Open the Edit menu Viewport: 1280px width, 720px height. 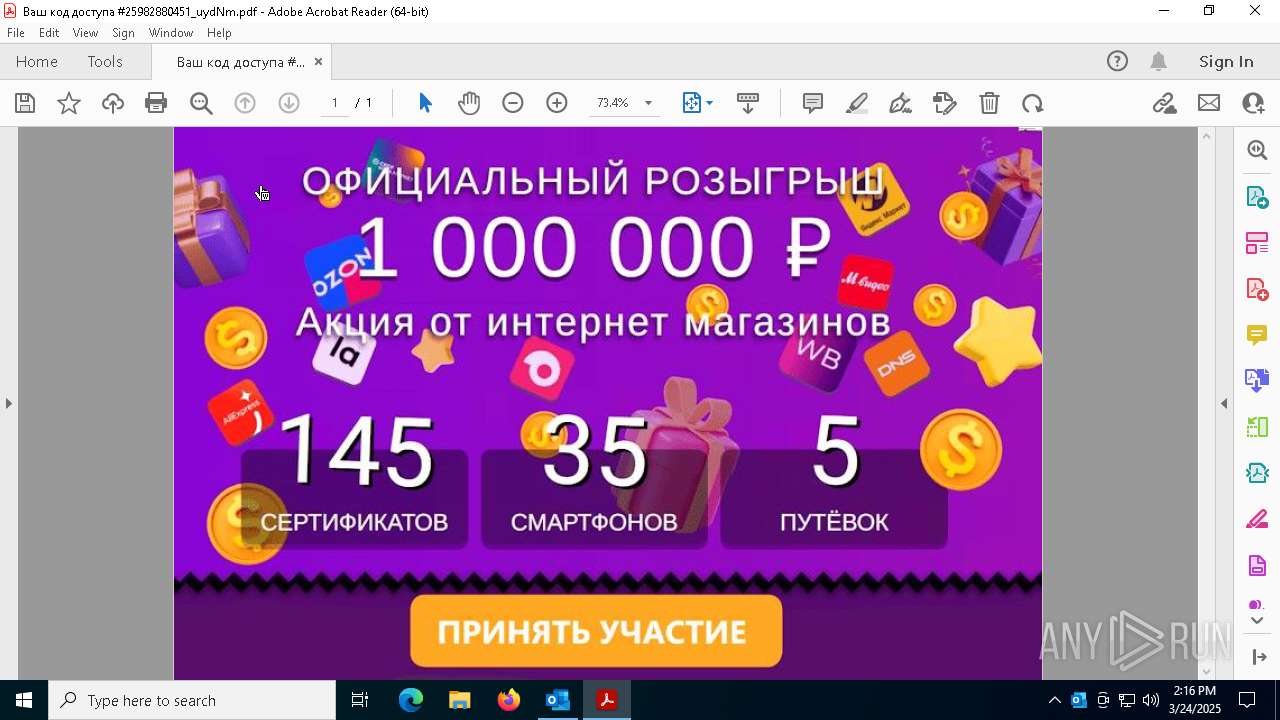(49, 33)
